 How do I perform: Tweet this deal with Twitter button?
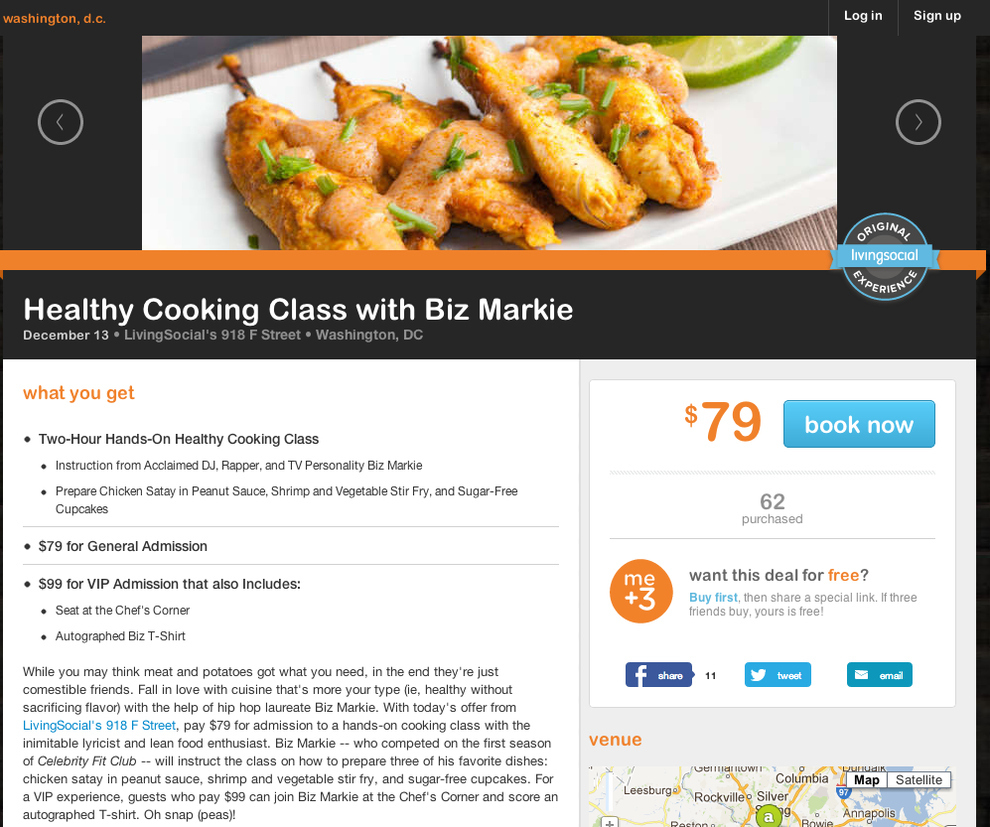tap(777, 675)
